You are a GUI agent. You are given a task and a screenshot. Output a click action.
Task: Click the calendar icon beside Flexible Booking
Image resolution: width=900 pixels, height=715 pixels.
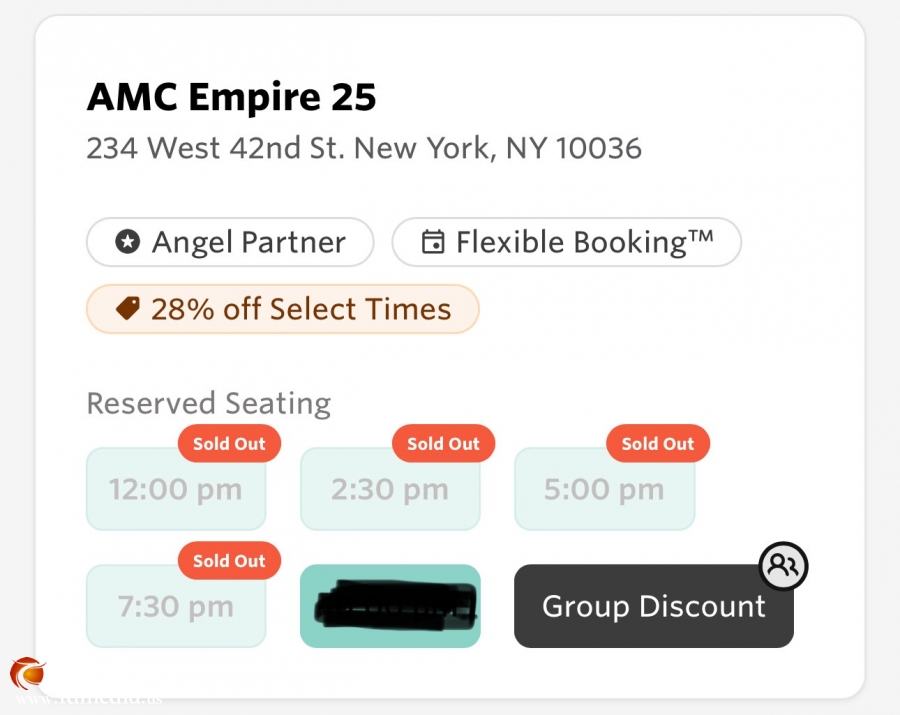[433, 242]
